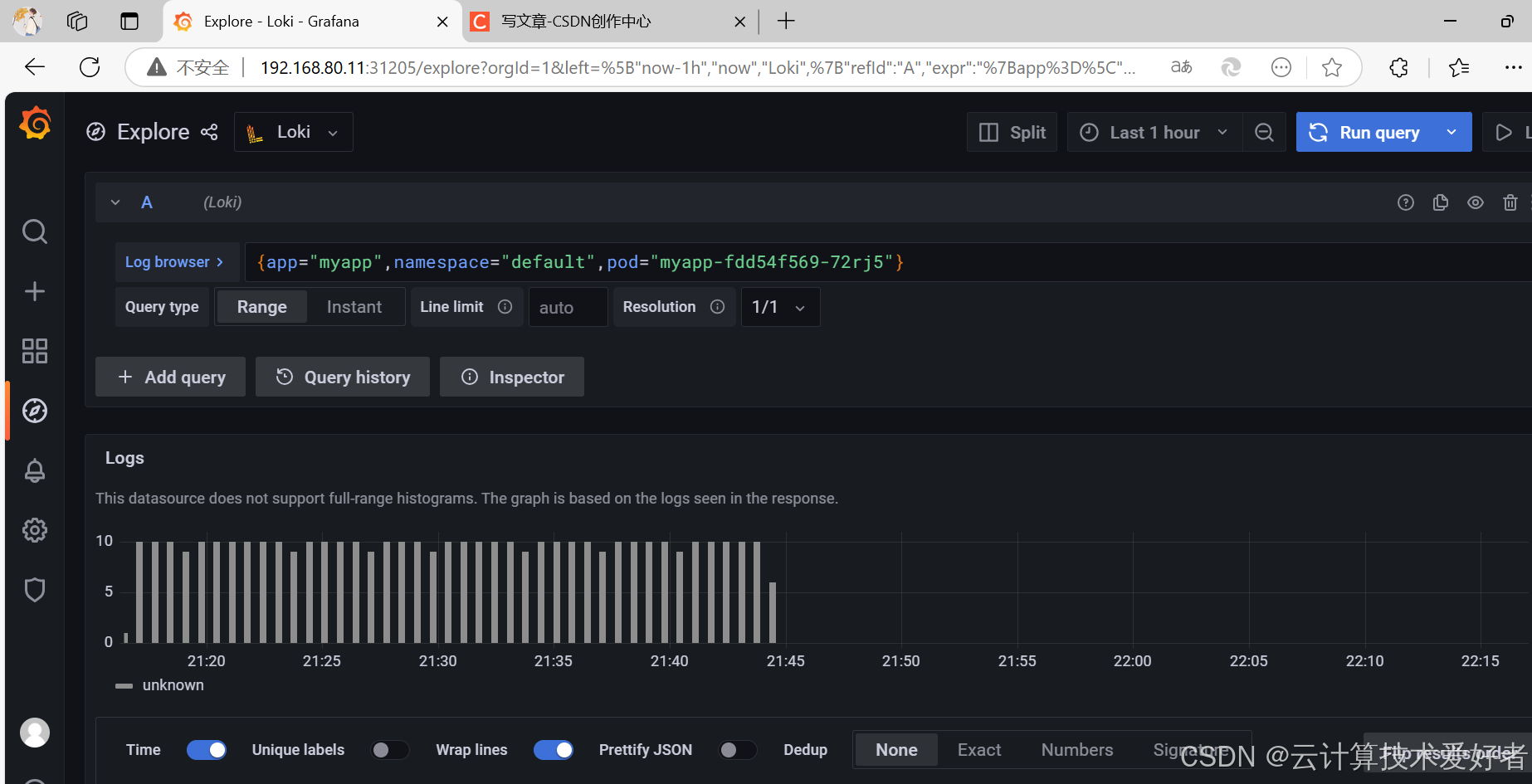Open the Explore compass icon in sidebar

(35, 411)
